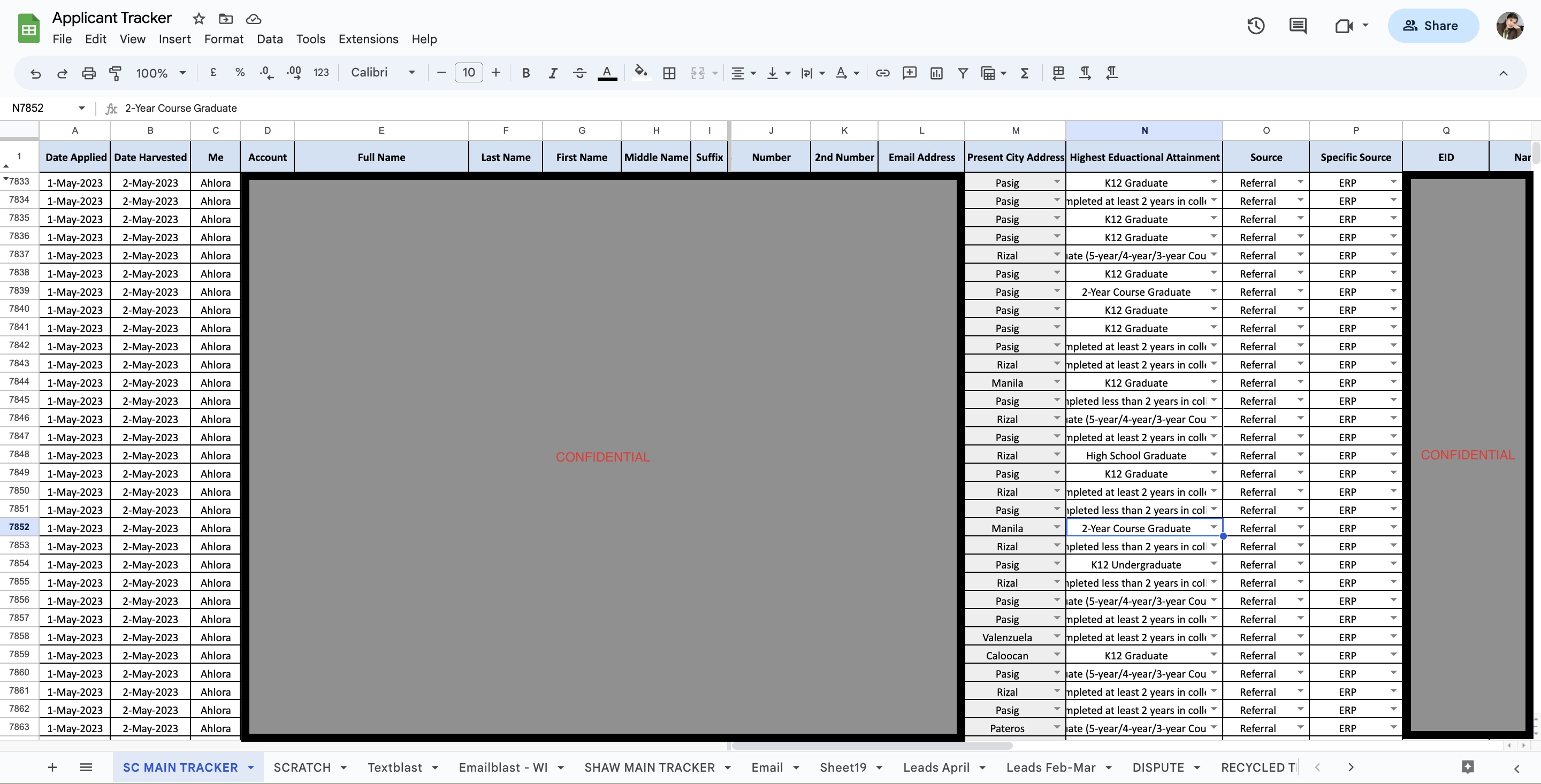The height and width of the screenshot is (784, 1541).
Task: Open the Calibri font dropdown
Action: (383, 73)
